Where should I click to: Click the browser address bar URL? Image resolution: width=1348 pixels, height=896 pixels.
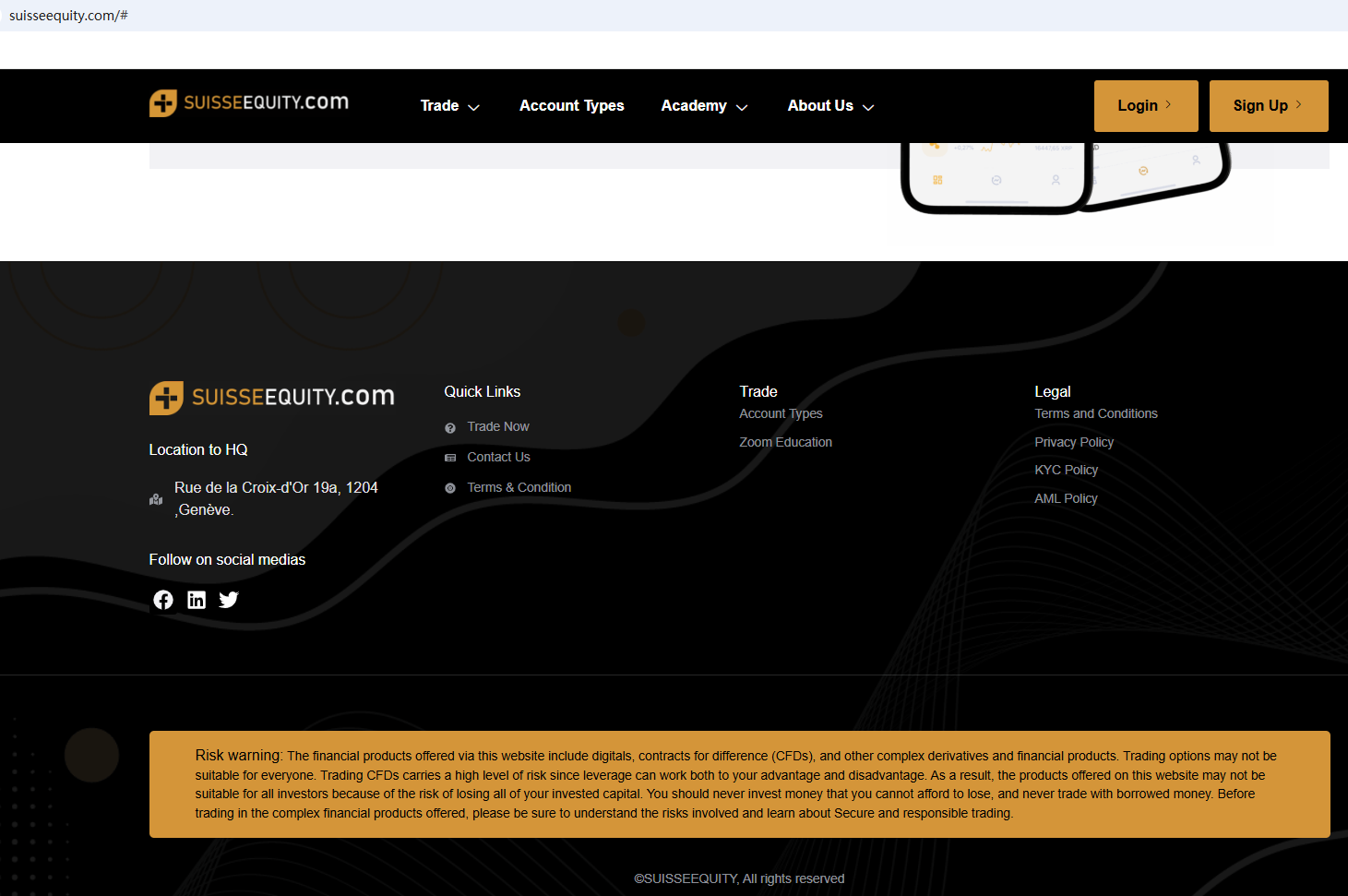(68, 16)
